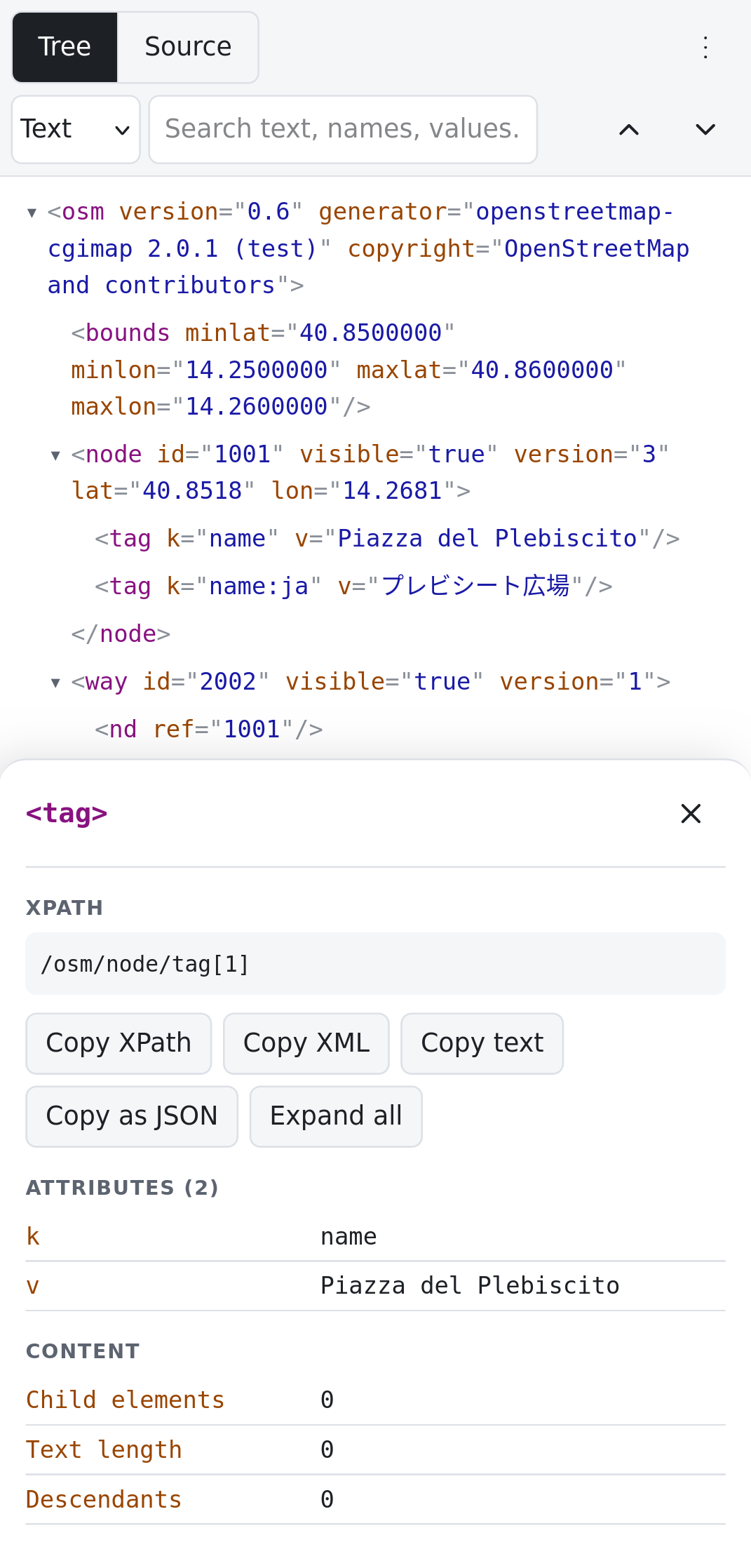
Task: Close the tag details panel
Action: pyautogui.click(x=691, y=814)
